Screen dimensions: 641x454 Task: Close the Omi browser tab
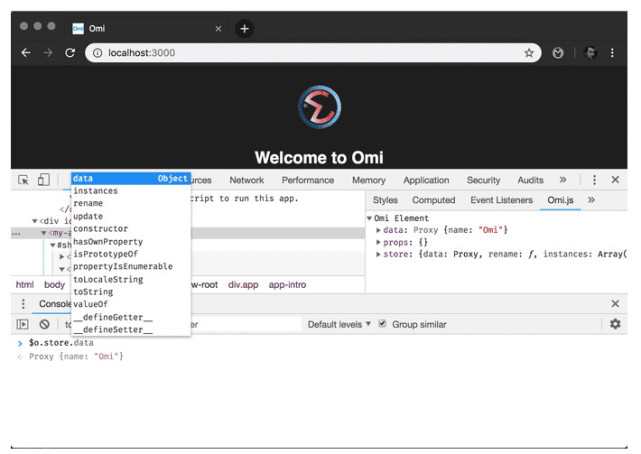coord(218,29)
